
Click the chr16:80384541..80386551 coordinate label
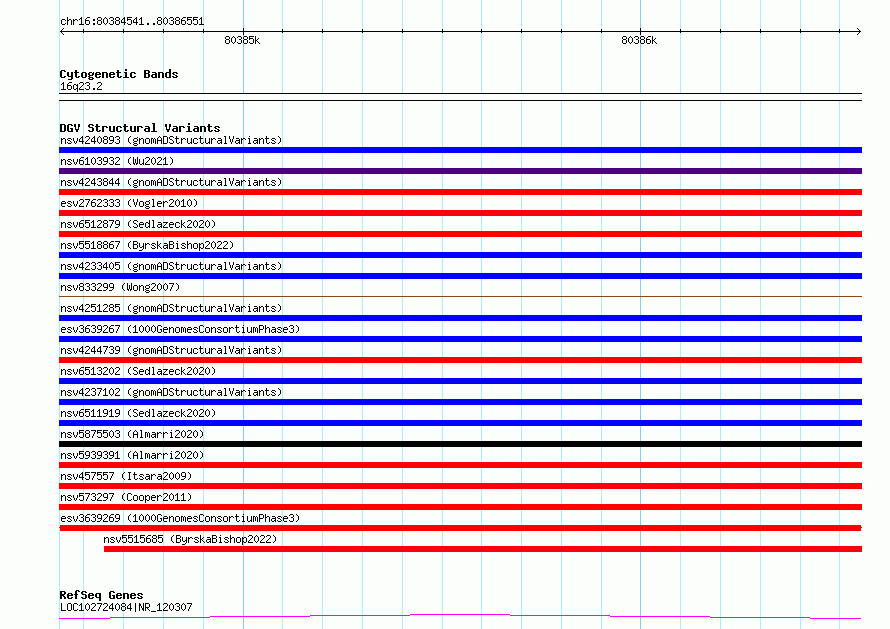pyautogui.click(x=132, y=22)
